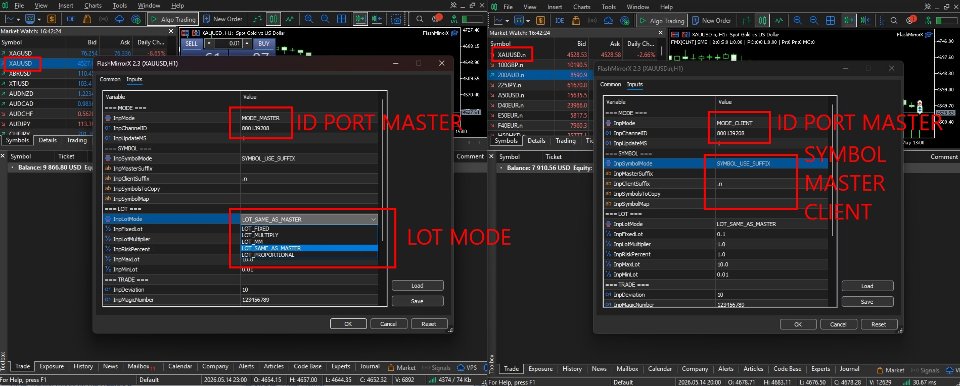Toggle chart shift in MODE_CLIENT terminal toolbar
Screen dimensions: 960x386
click(865, 20)
